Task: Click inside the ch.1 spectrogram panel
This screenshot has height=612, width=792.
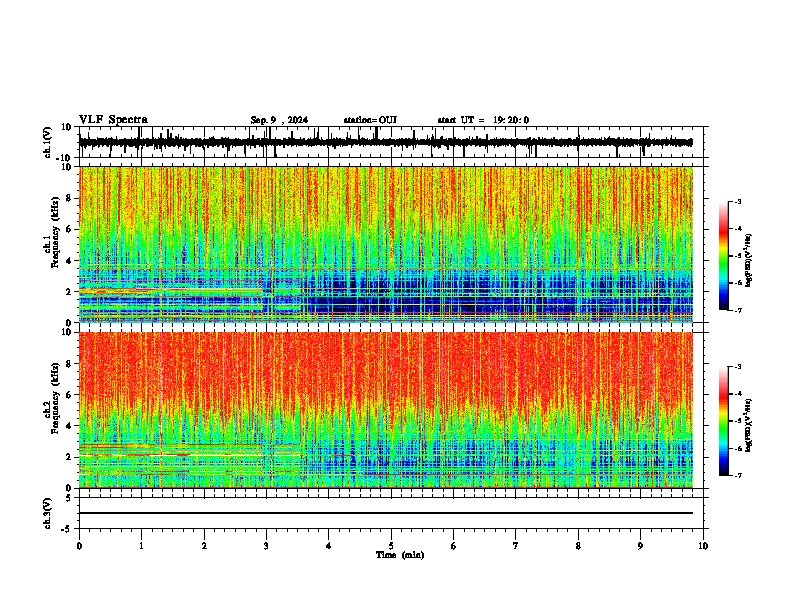Action: (386, 244)
